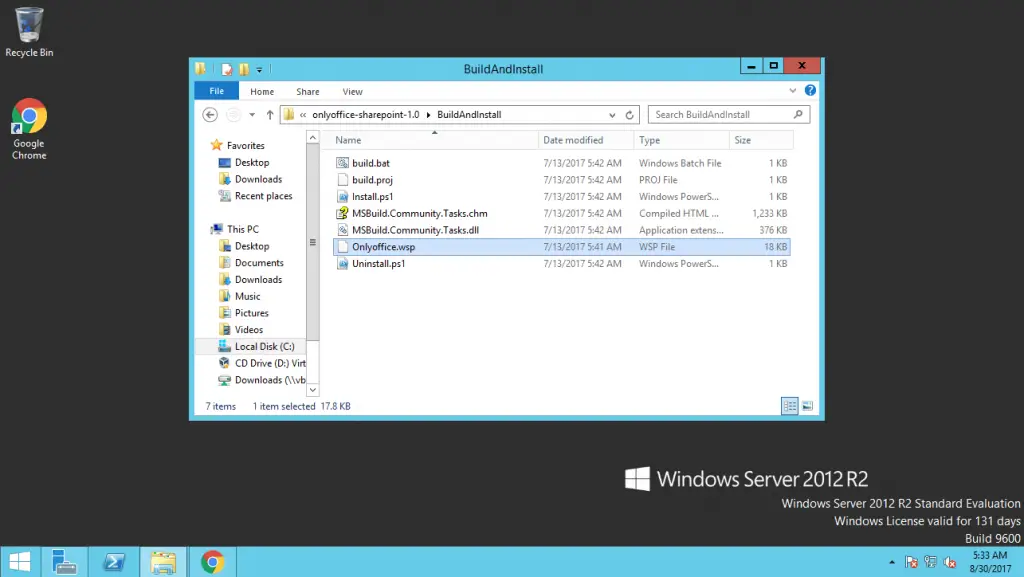Expand the ribbon with the chevron
The height and width of the screenshot is (577, 1024).
[x=792, y=91]
